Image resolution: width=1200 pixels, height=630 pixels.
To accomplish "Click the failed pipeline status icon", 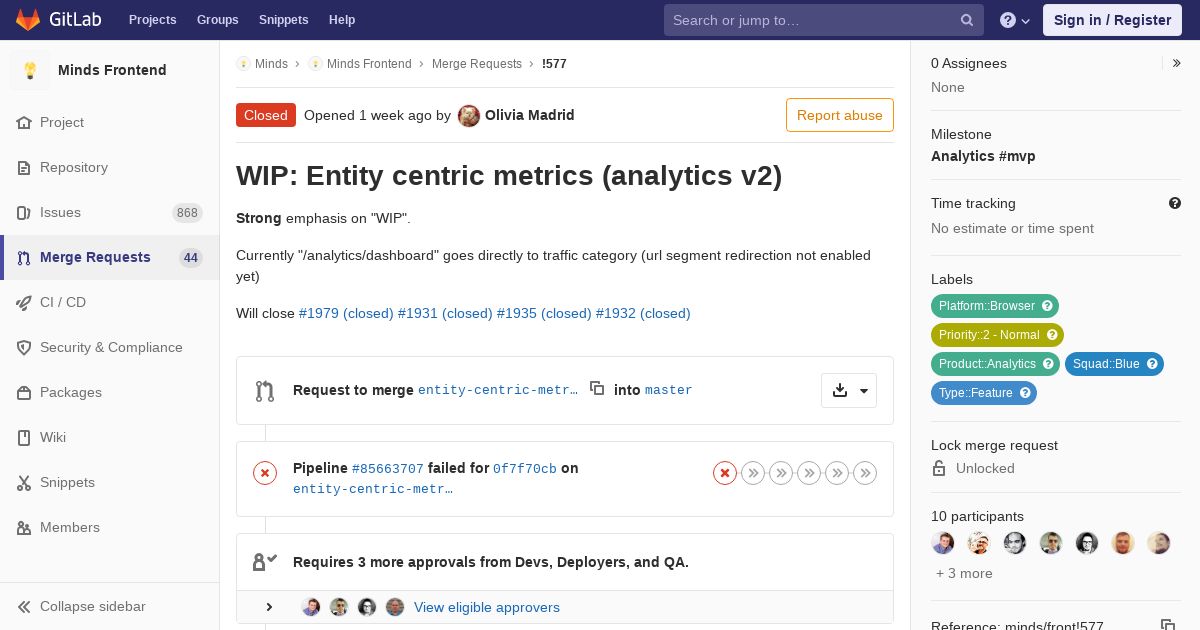I will coord(265,473).
